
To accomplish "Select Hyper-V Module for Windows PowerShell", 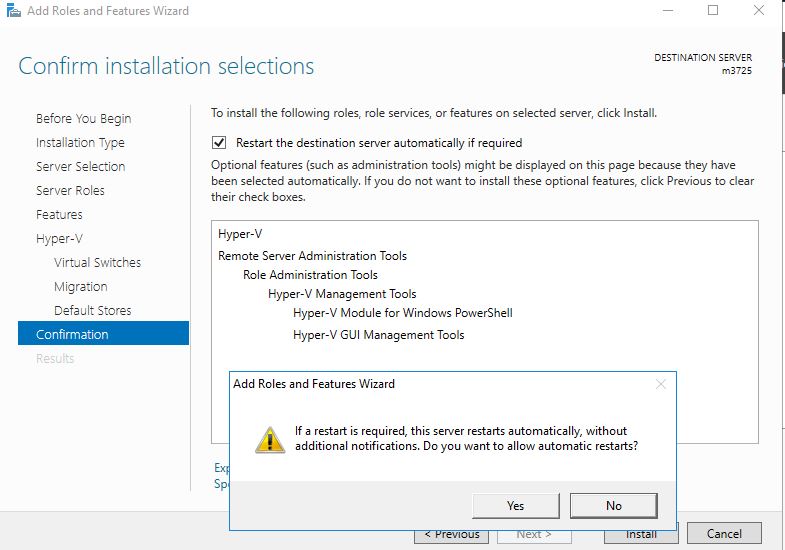I will pos(403,313).
